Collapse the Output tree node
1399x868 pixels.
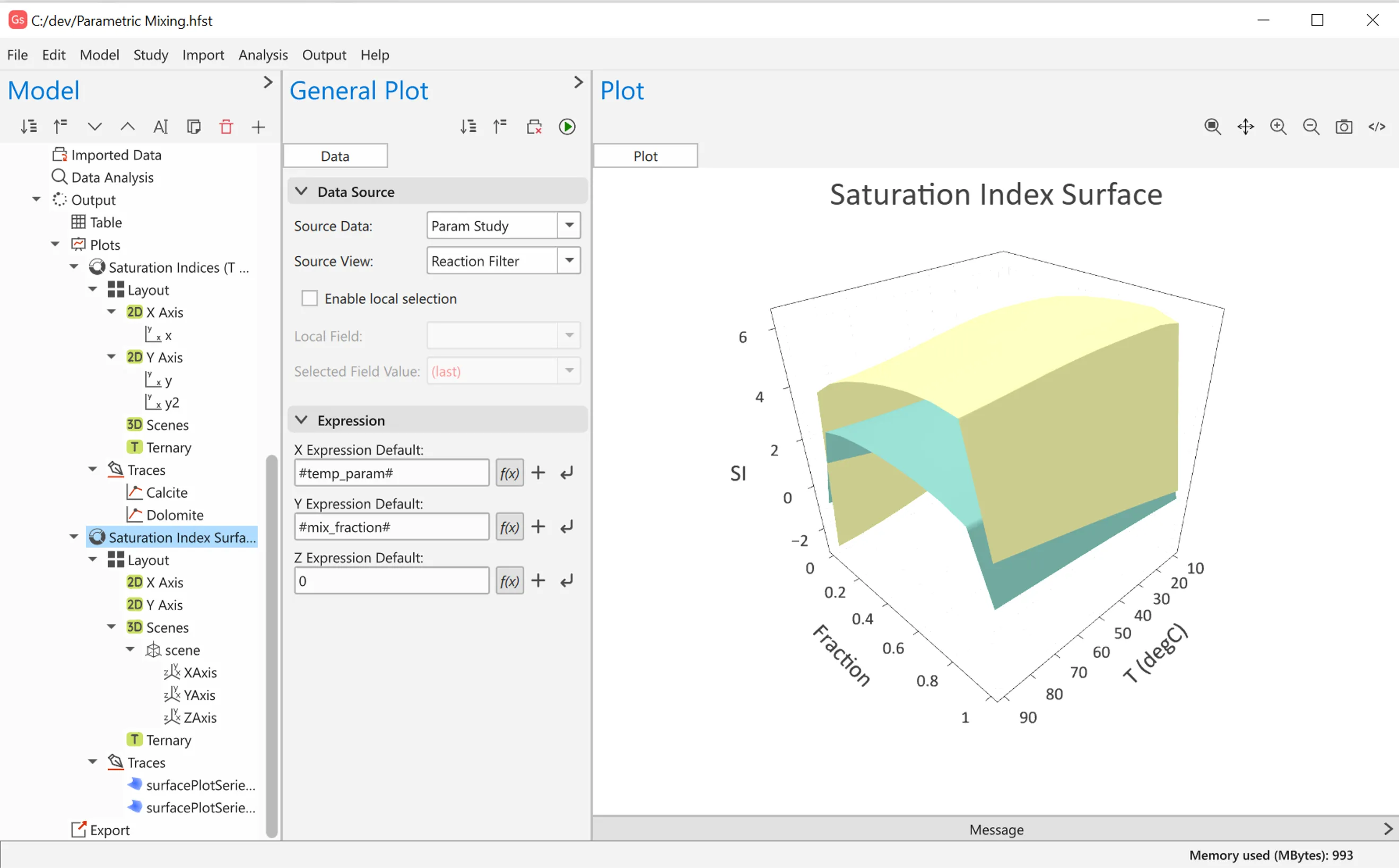tap(36, 199)
